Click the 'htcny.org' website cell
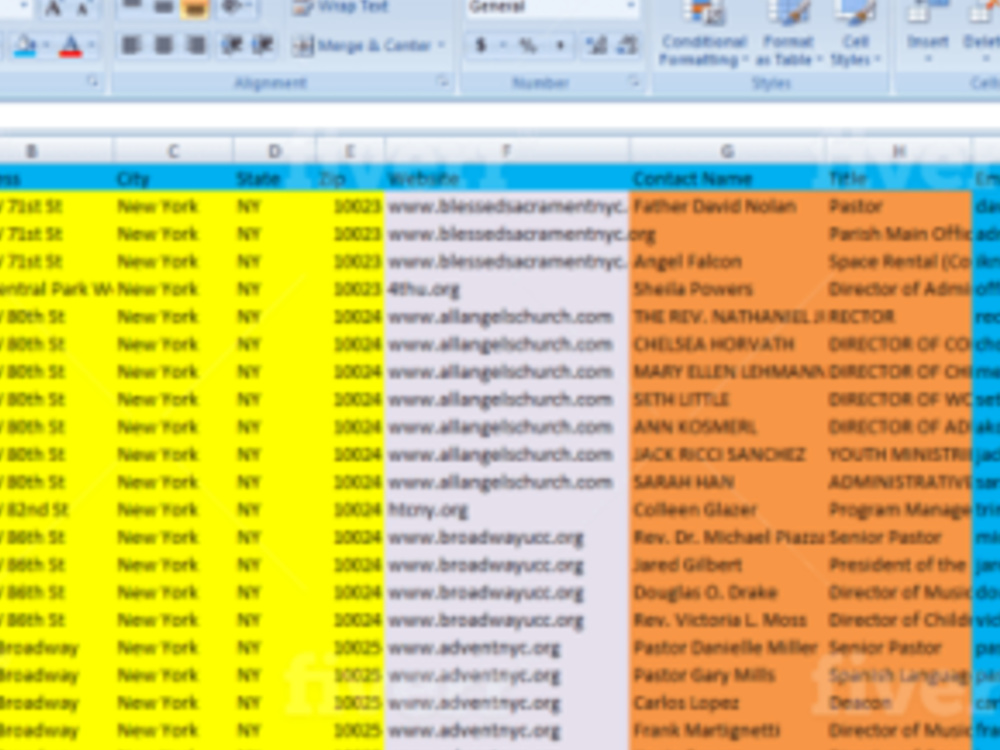1000x750 pixels. (506, 510)
